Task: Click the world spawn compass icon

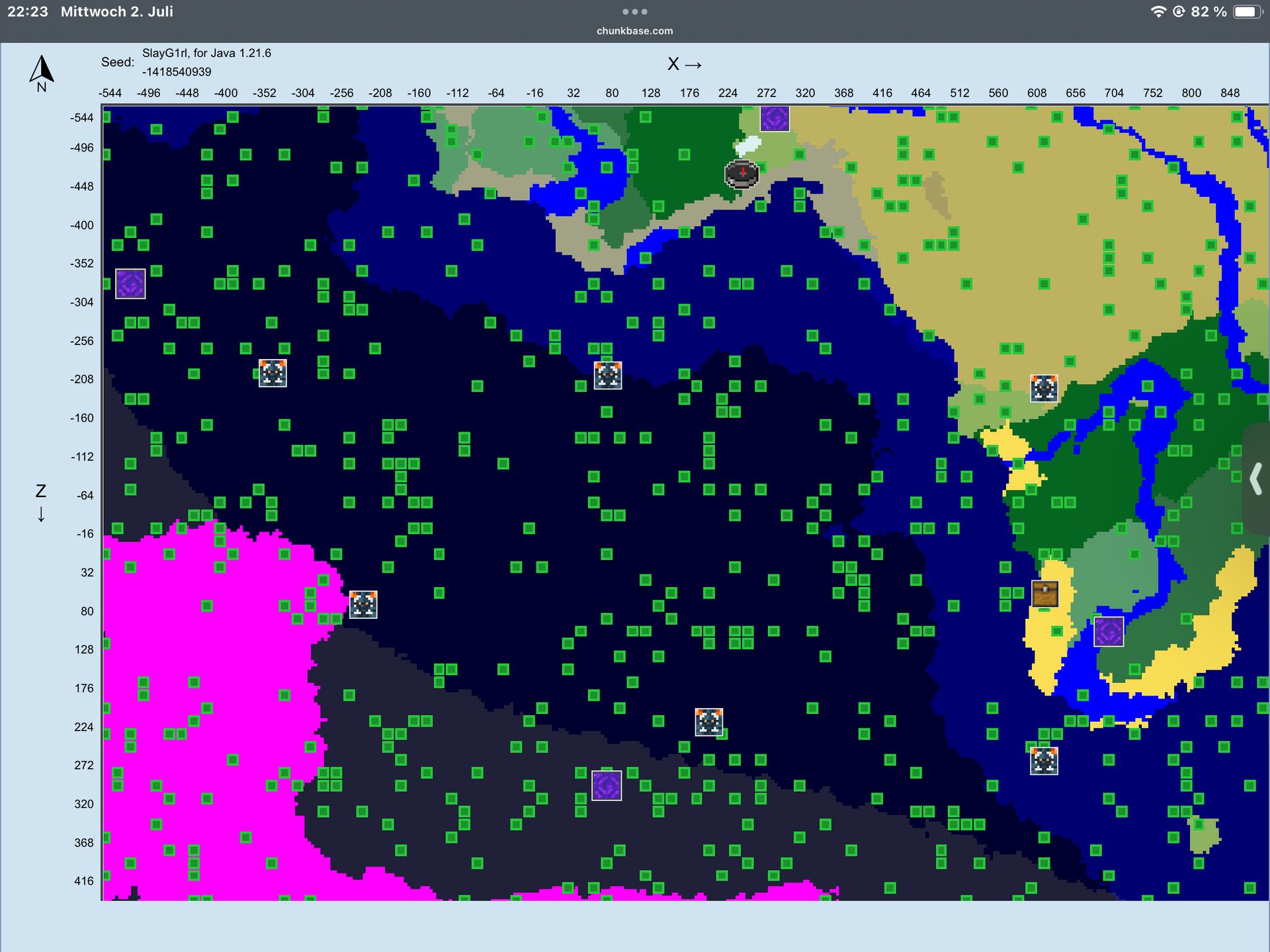Action: (741, 174)
